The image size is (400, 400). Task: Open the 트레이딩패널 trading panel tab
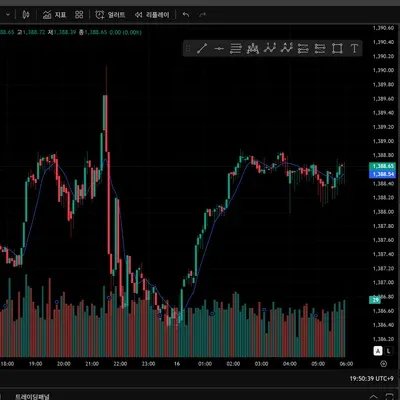point(32,397)
